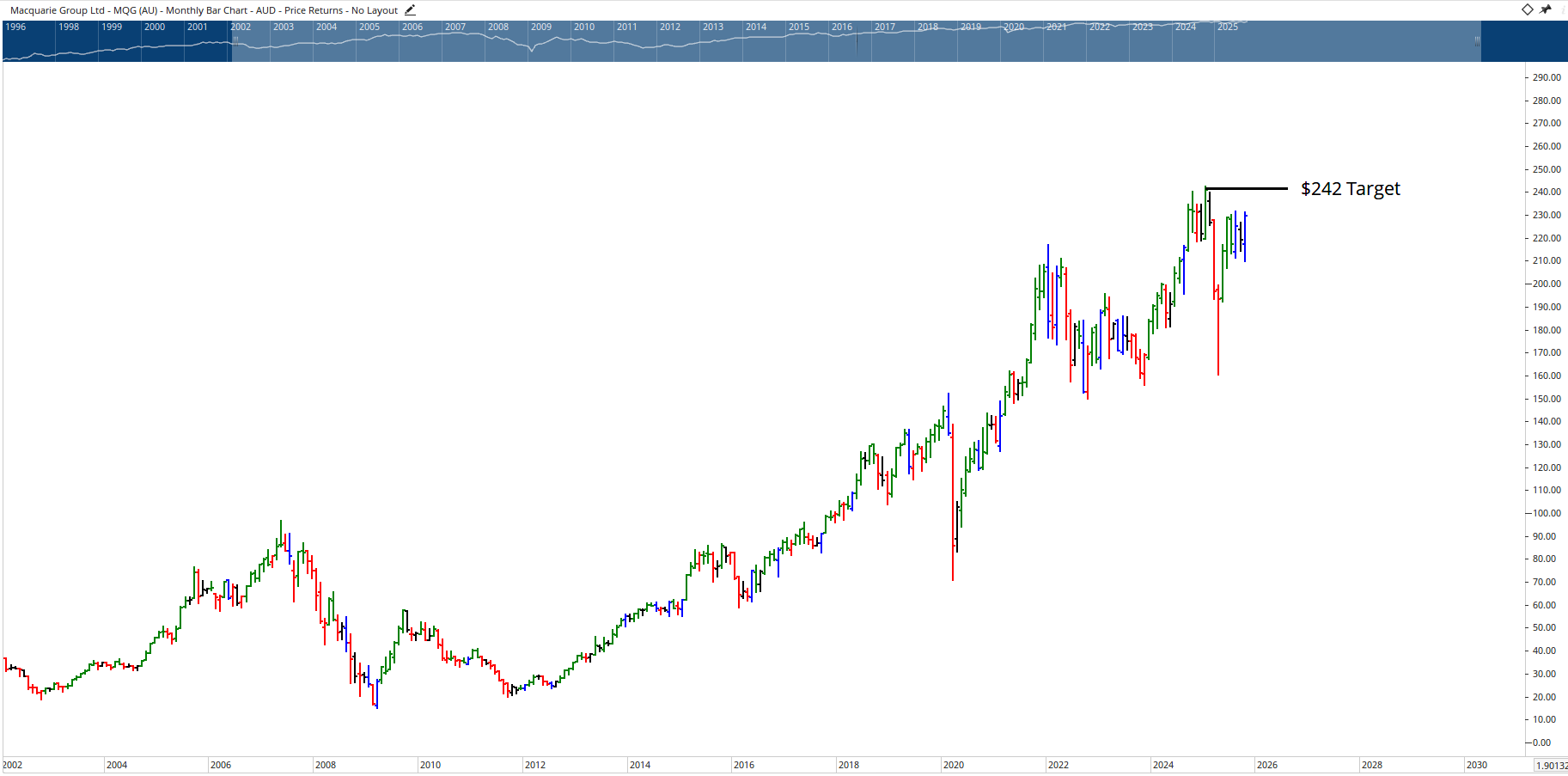Click the left range handle in the navigator

[x=235, y=40]
